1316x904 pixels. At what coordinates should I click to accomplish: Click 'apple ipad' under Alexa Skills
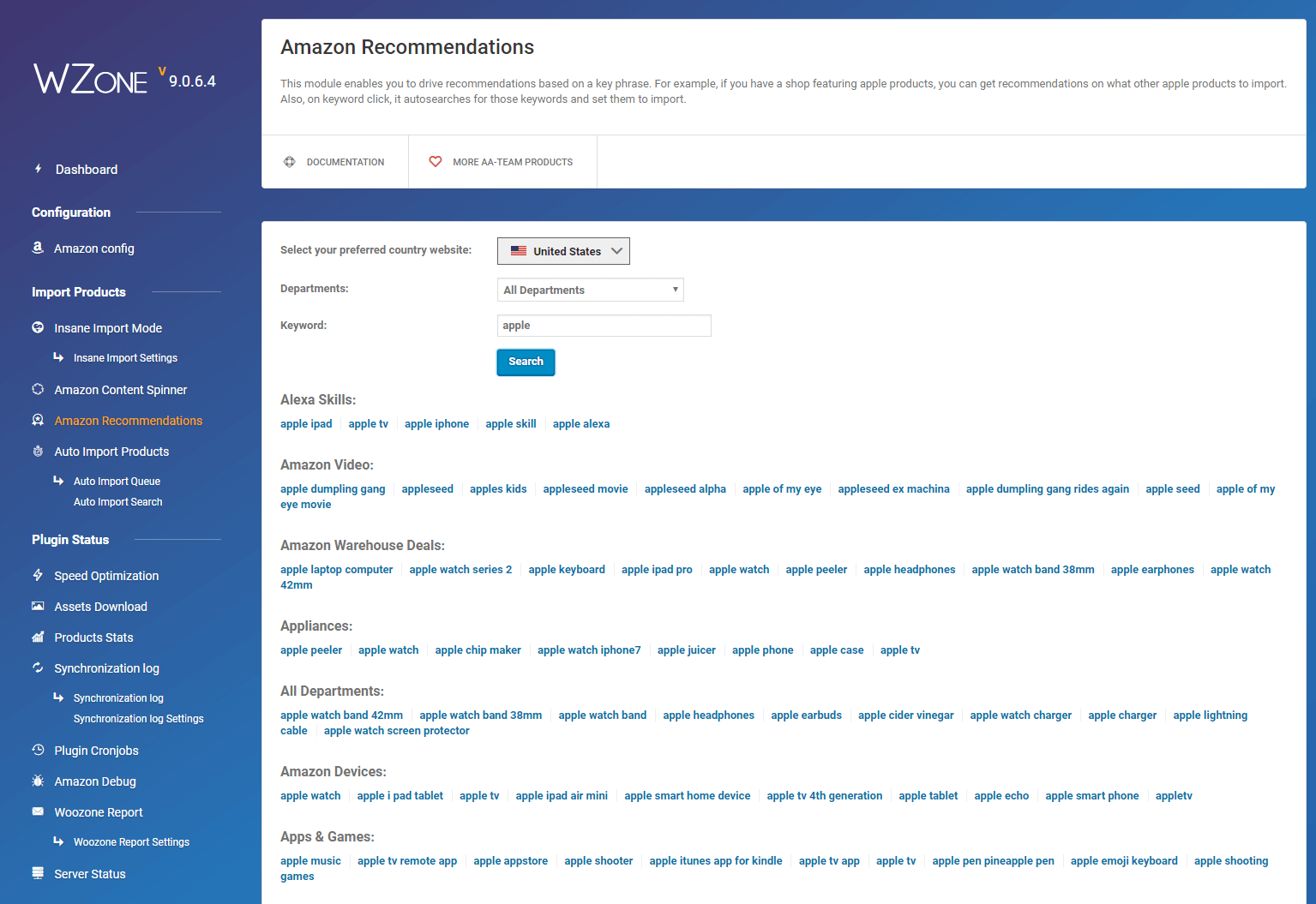point(306,424)
